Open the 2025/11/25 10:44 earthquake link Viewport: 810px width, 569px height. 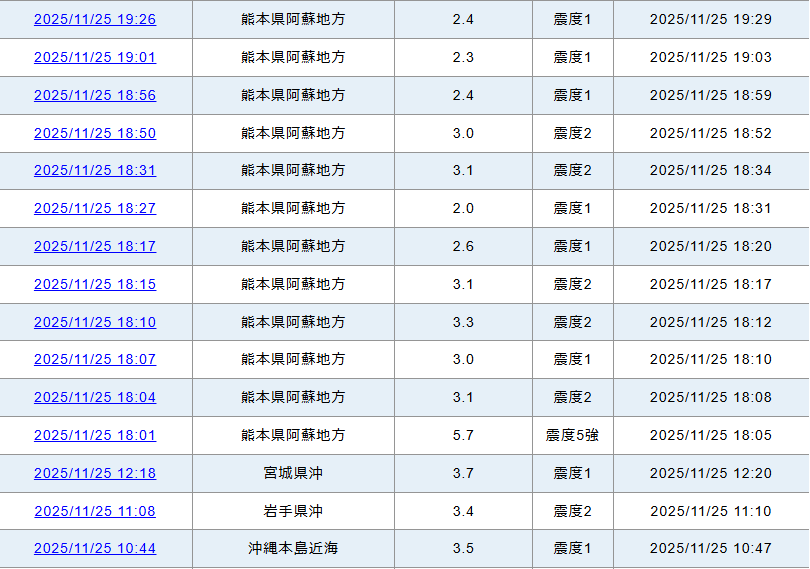(95, 548)
